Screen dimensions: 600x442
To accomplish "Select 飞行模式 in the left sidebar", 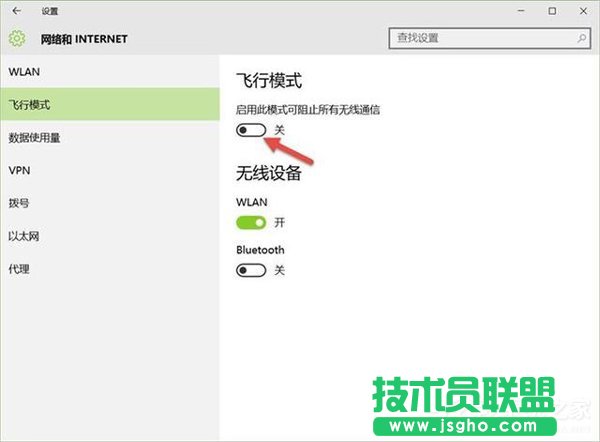I will pyautogui.click(x=30, y=105).
